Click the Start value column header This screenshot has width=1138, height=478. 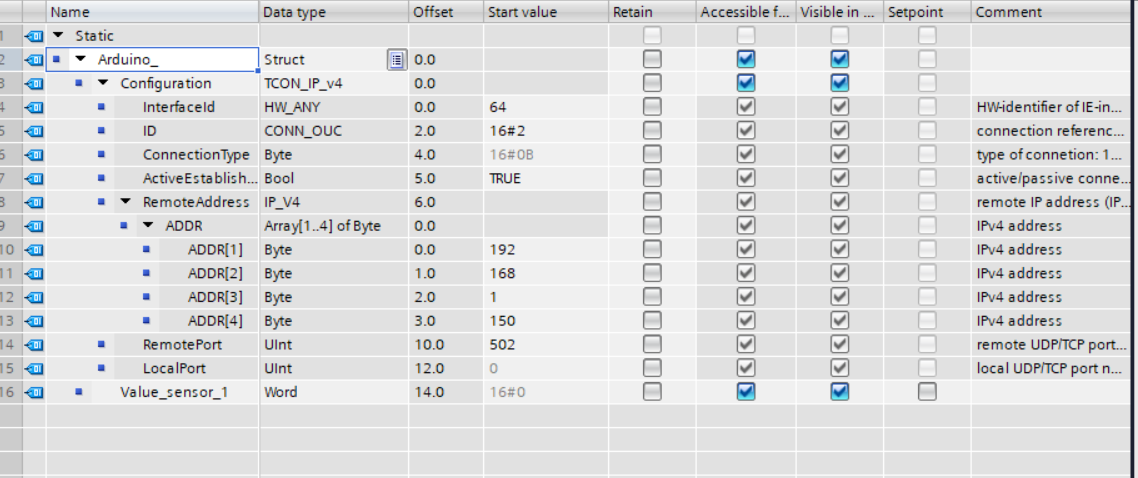coord(546,12)
